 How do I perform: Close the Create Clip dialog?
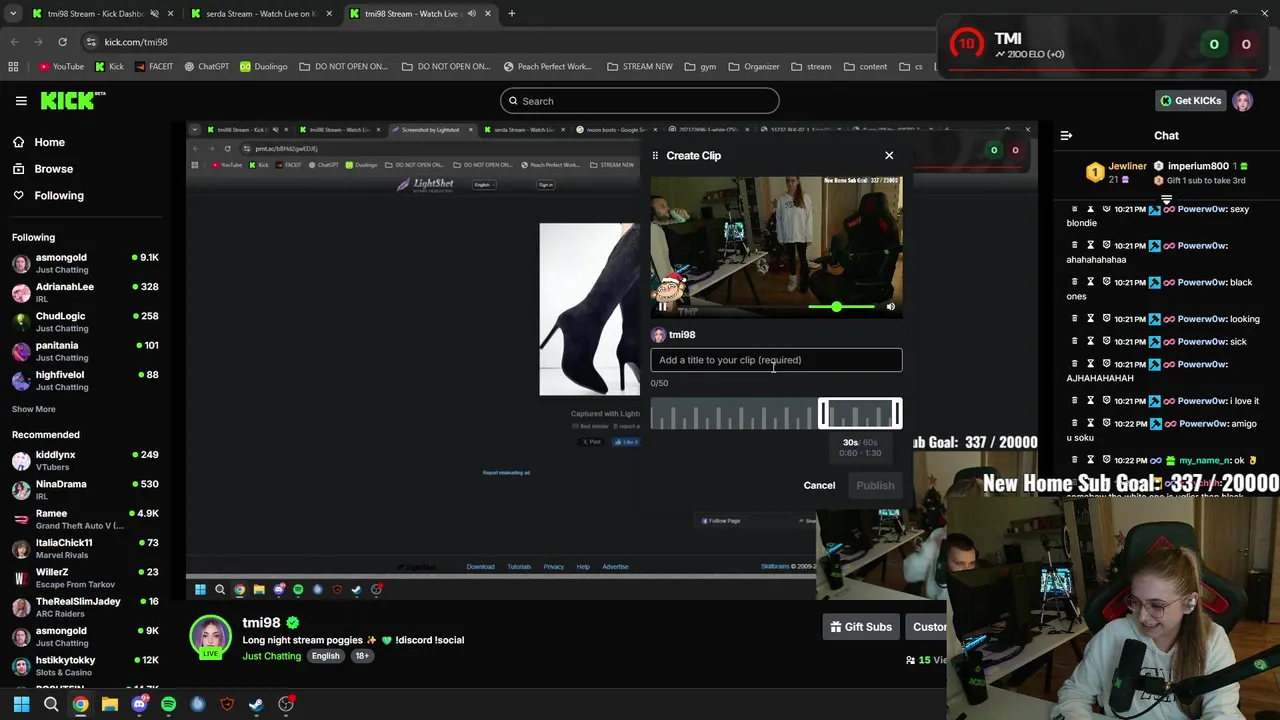(889, 155)
